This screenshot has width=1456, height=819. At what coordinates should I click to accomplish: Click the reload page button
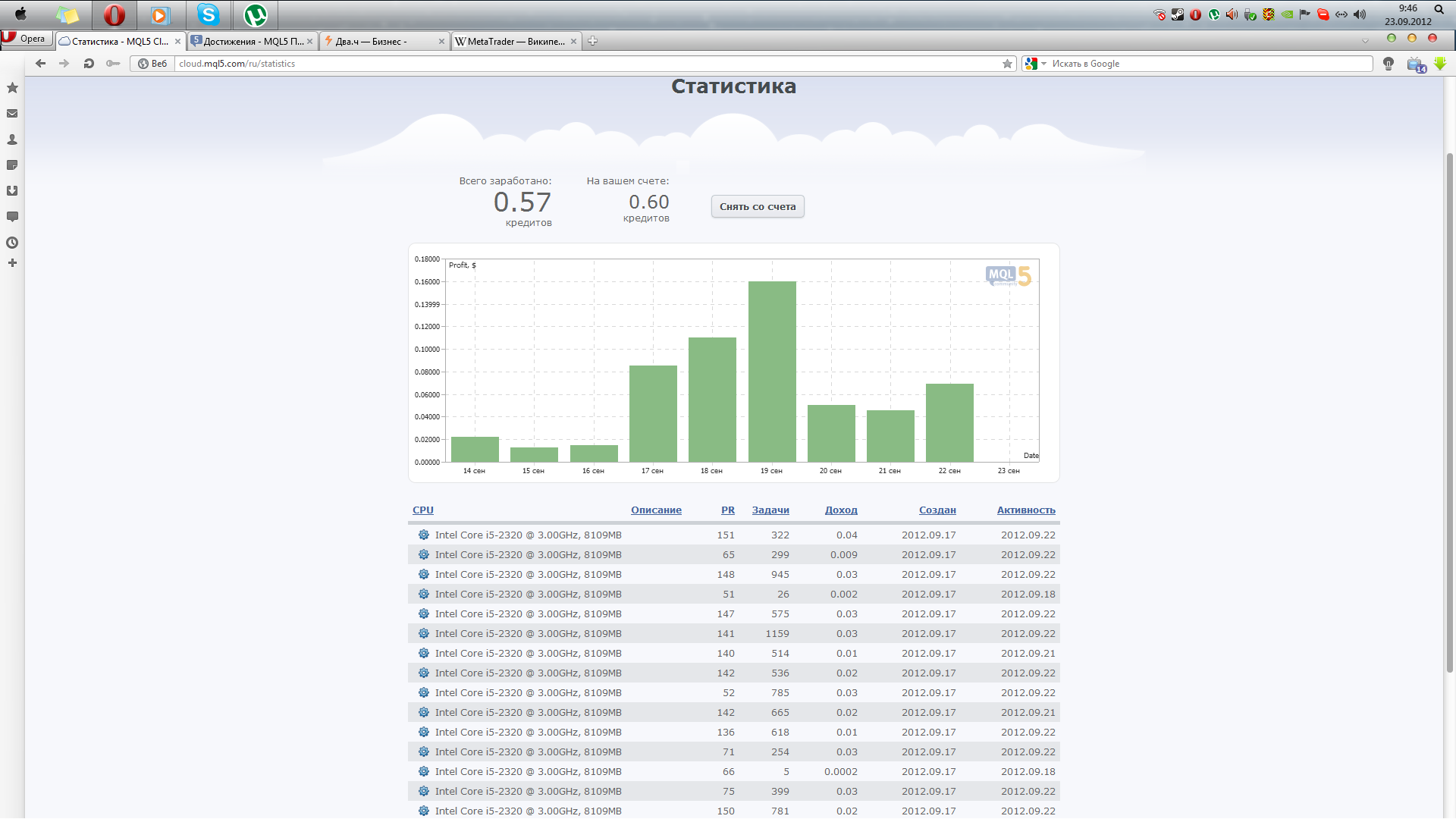(89, 64)
